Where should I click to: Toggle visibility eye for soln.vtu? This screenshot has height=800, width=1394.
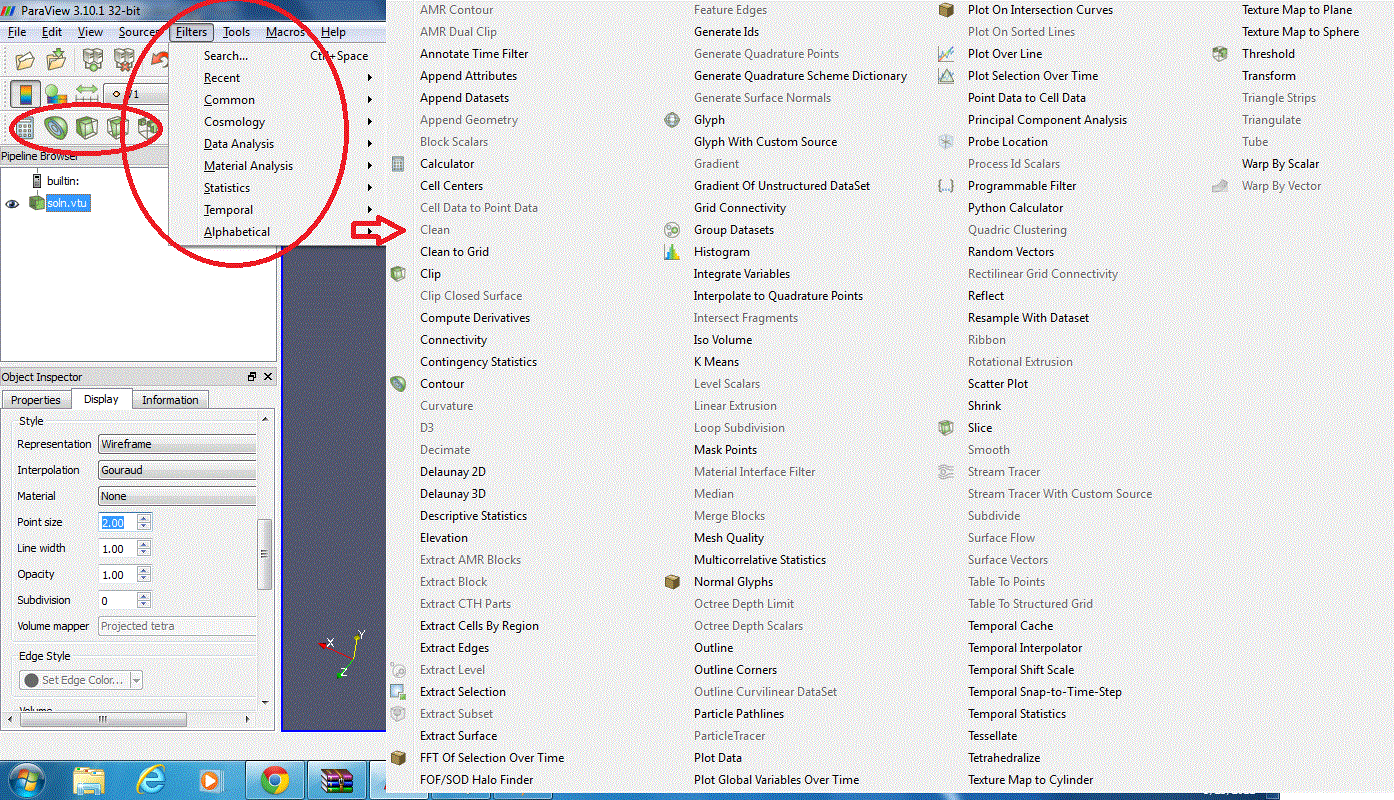[x=13, y=203]
